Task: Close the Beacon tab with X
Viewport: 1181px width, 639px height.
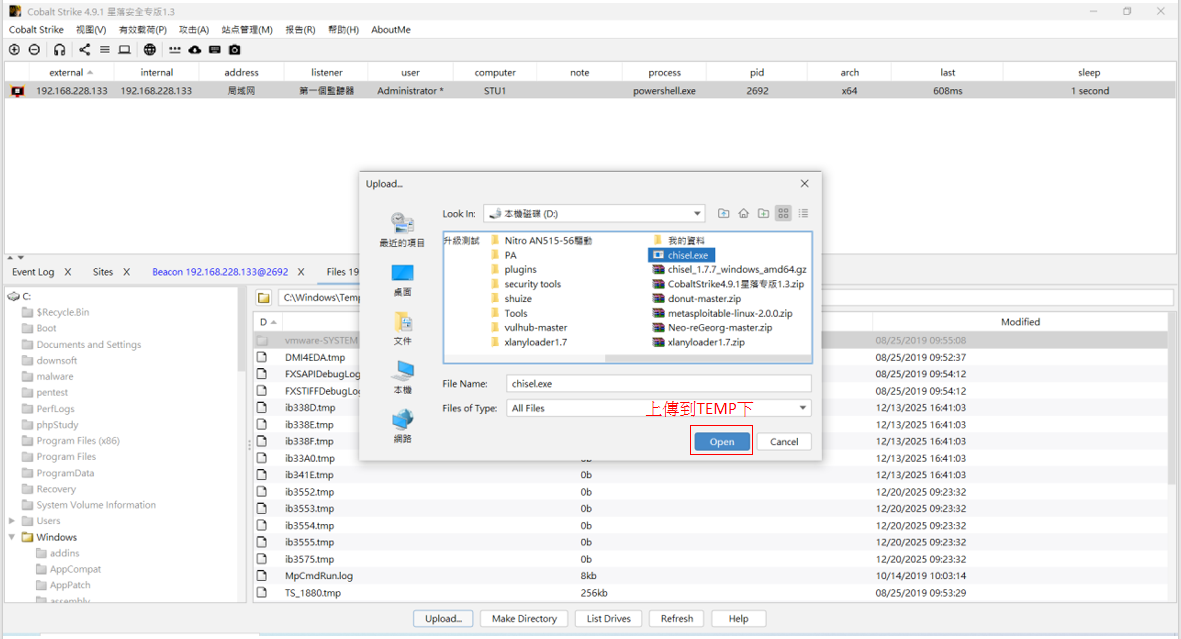Action: [x=301, y=272]
